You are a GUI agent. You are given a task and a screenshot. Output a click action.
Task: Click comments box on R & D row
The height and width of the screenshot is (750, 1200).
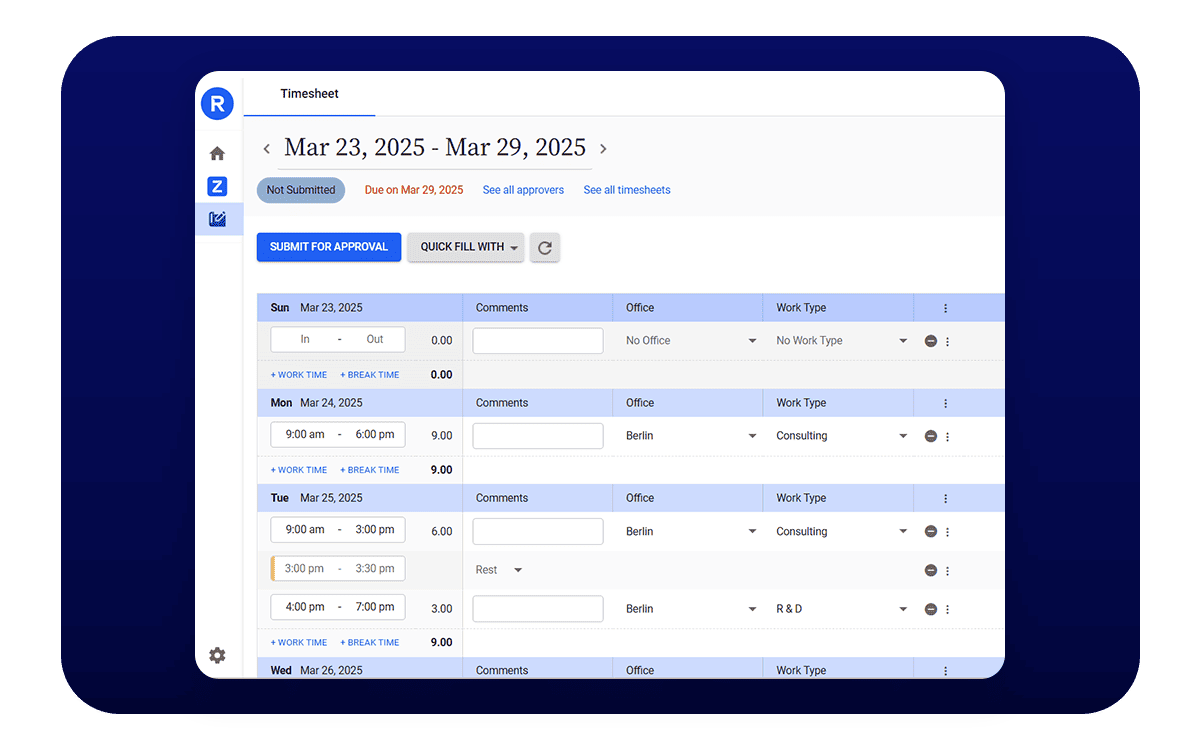click(x=538, y=609)
